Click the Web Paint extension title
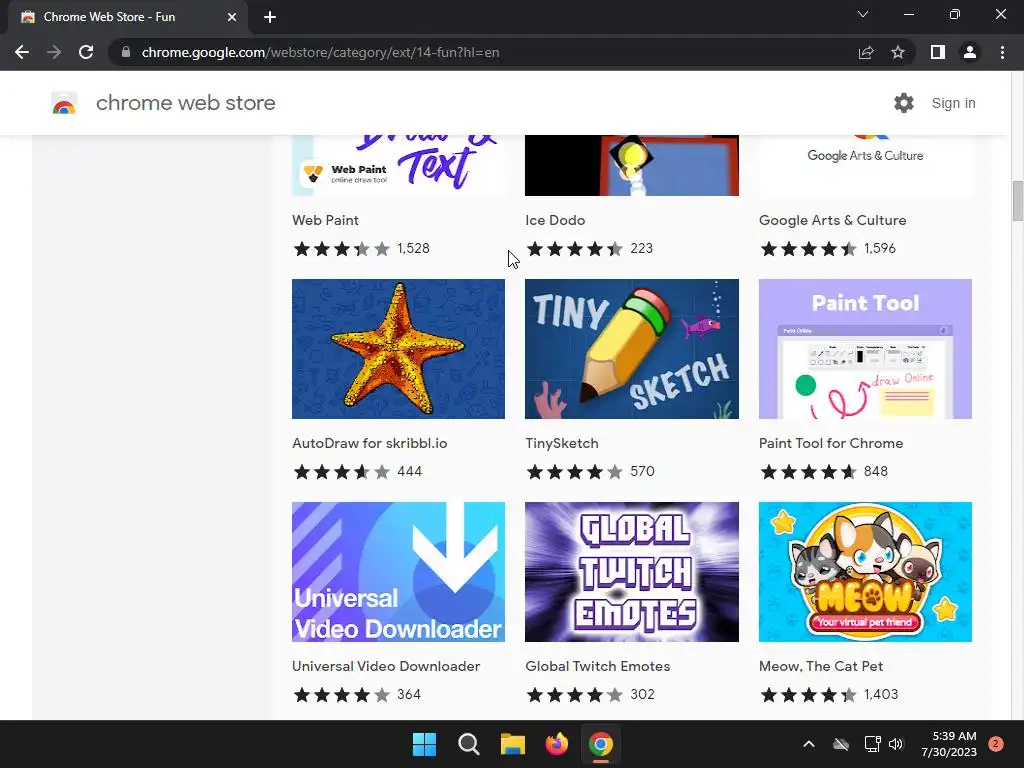This screenshot has height=768, width=1024. (325, 220)
